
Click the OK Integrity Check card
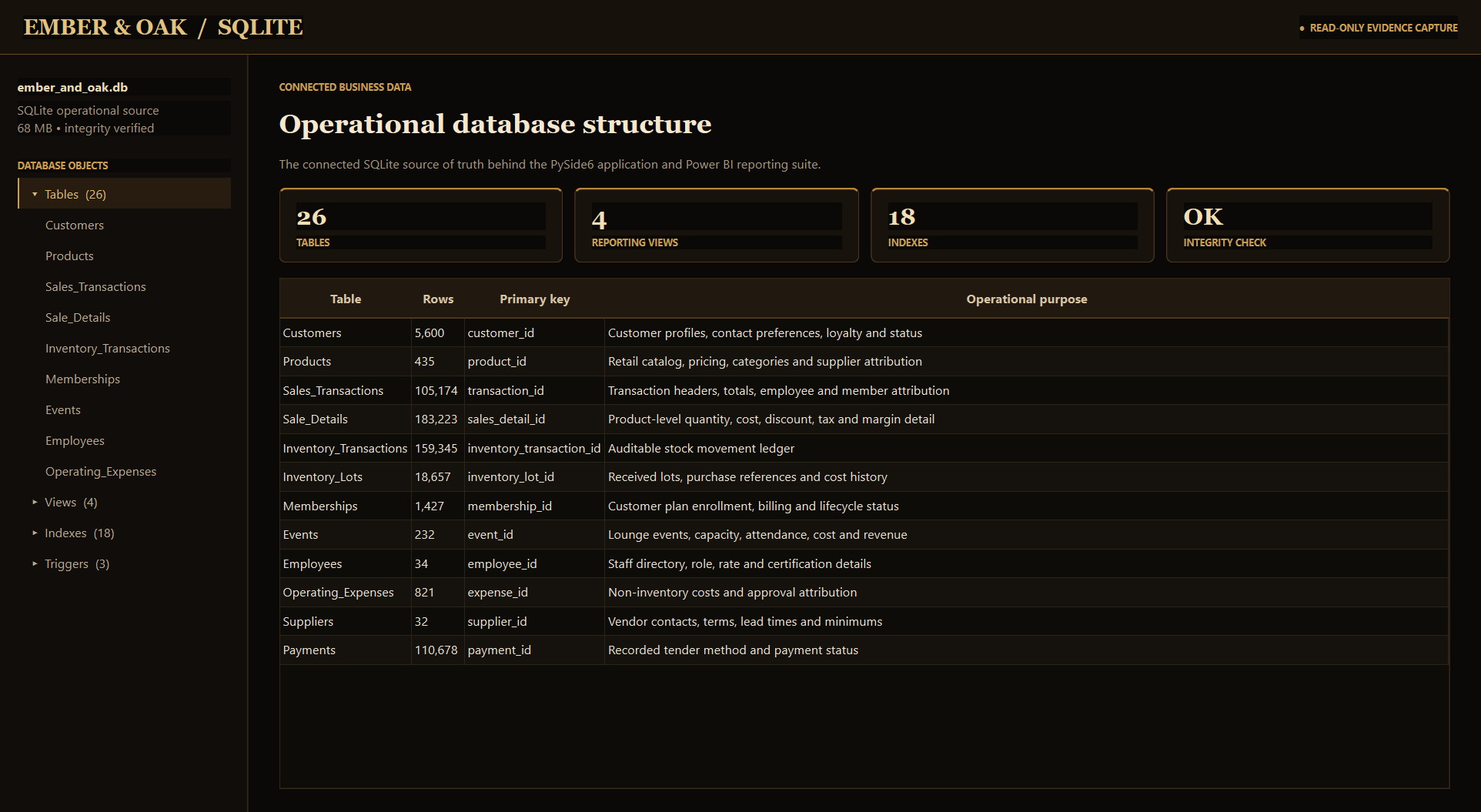click(x=1308, y=226)
